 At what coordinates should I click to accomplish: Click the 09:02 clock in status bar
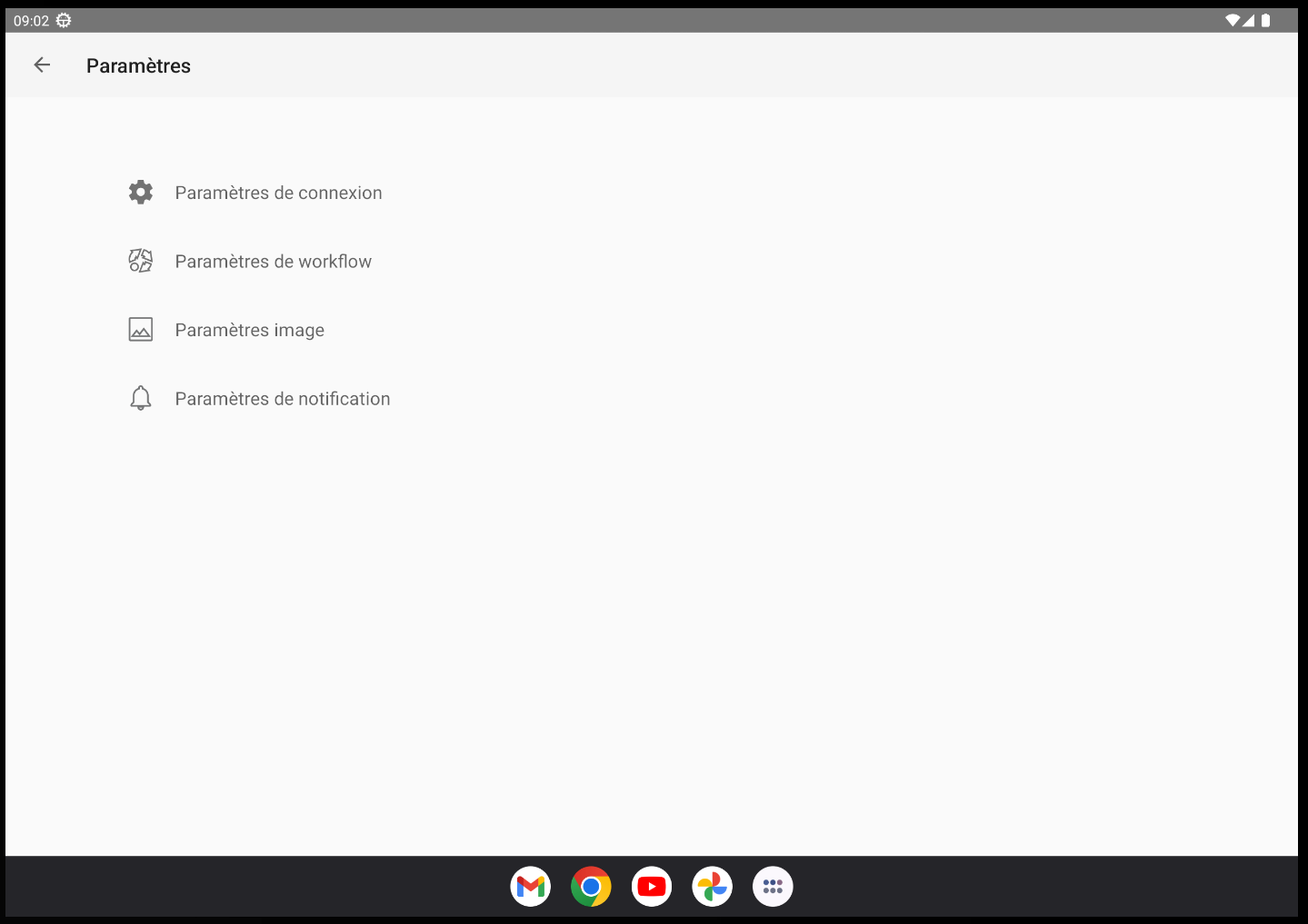31,21
